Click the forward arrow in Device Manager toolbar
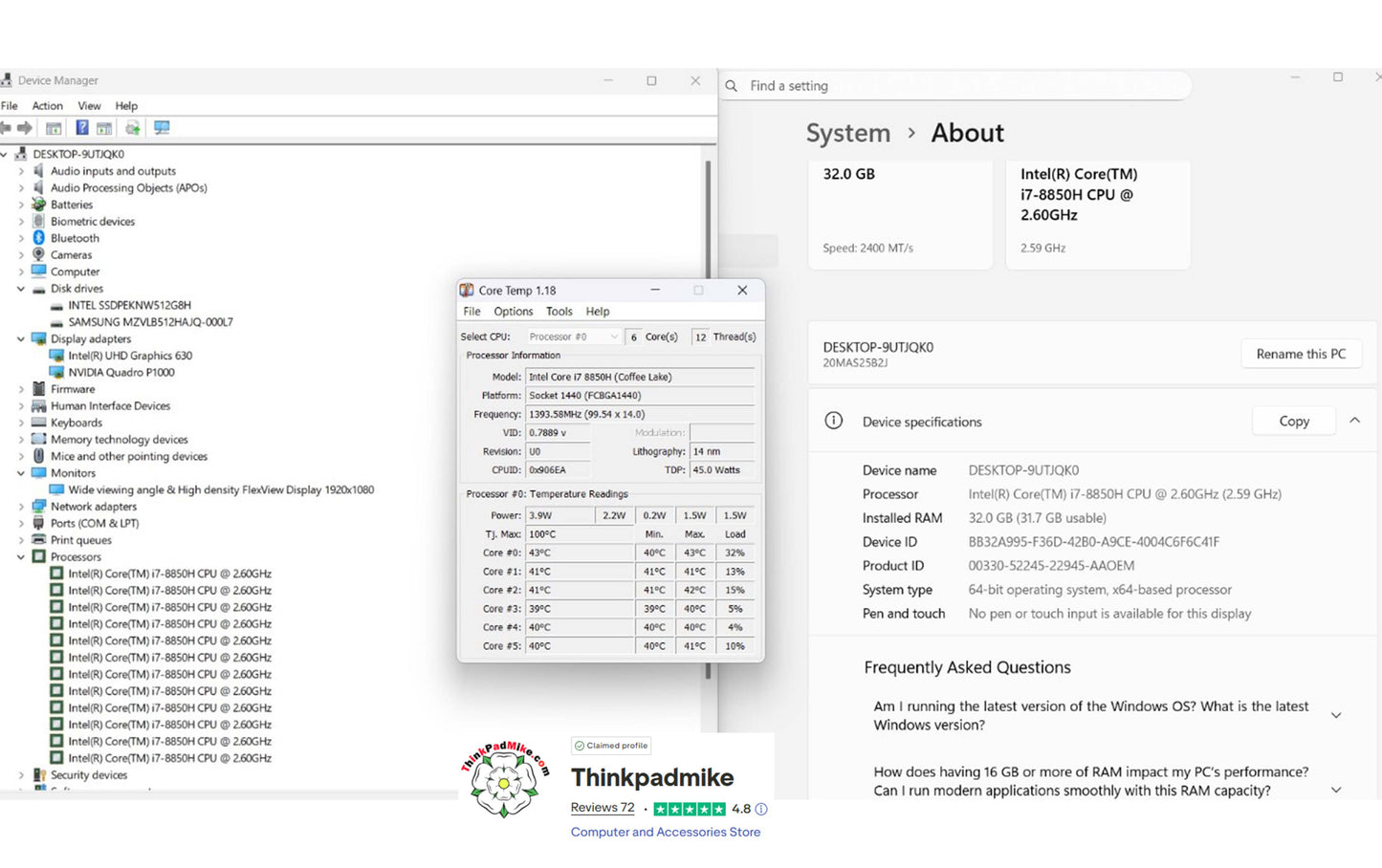Screen dimensions: 1382x868 click(x=25, y=128)
